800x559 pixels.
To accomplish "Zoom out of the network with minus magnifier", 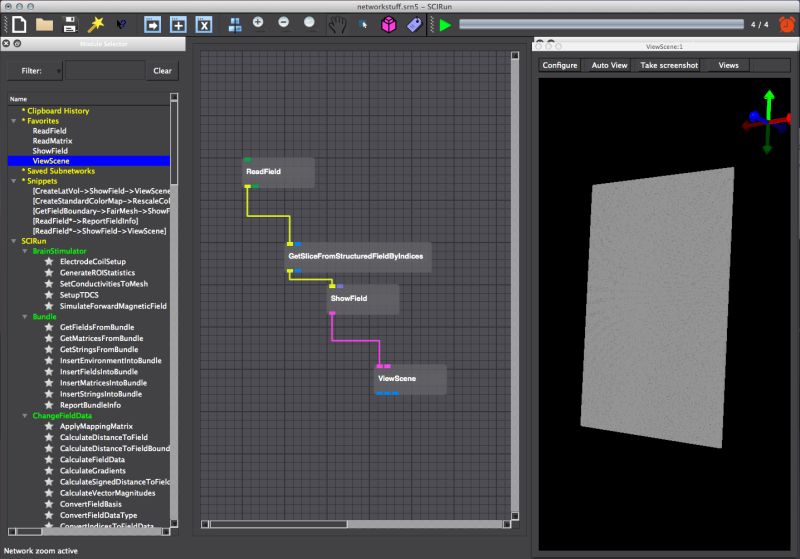I will (284, 23).
